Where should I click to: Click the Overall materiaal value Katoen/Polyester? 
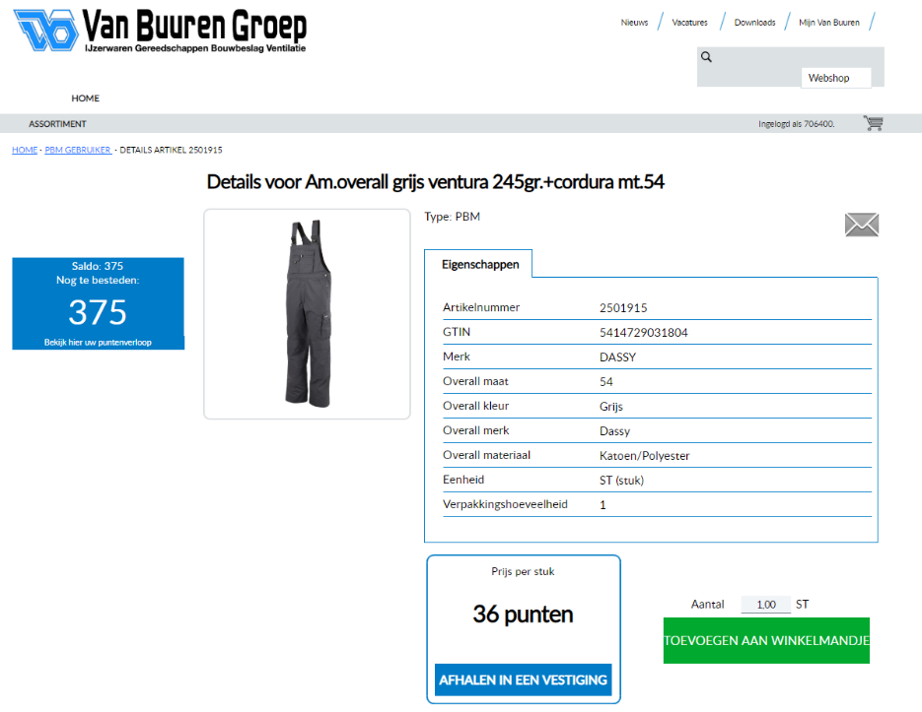(644, 456)
